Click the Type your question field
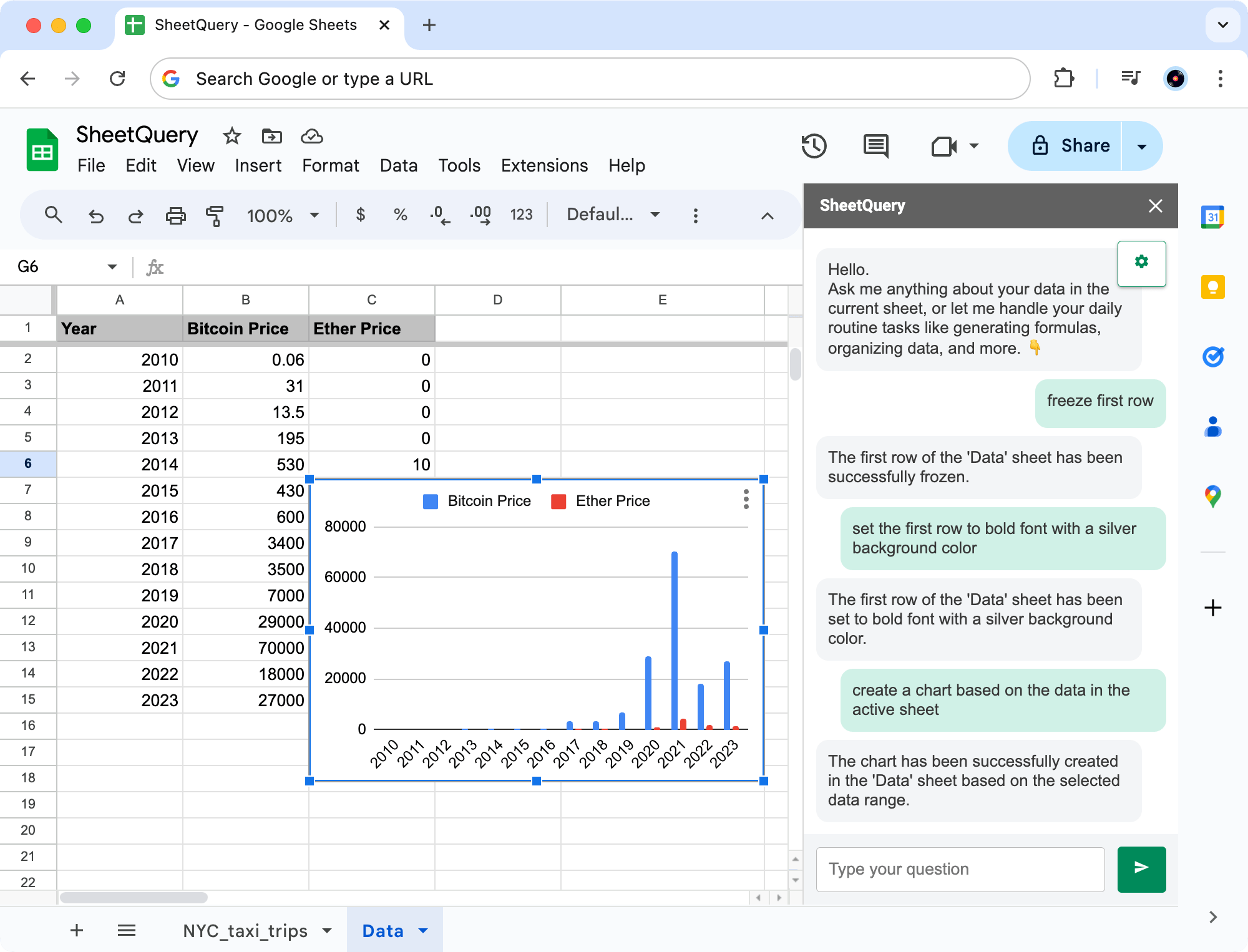1248x952 pixels. pyautogui.click(x=960, y=869)
